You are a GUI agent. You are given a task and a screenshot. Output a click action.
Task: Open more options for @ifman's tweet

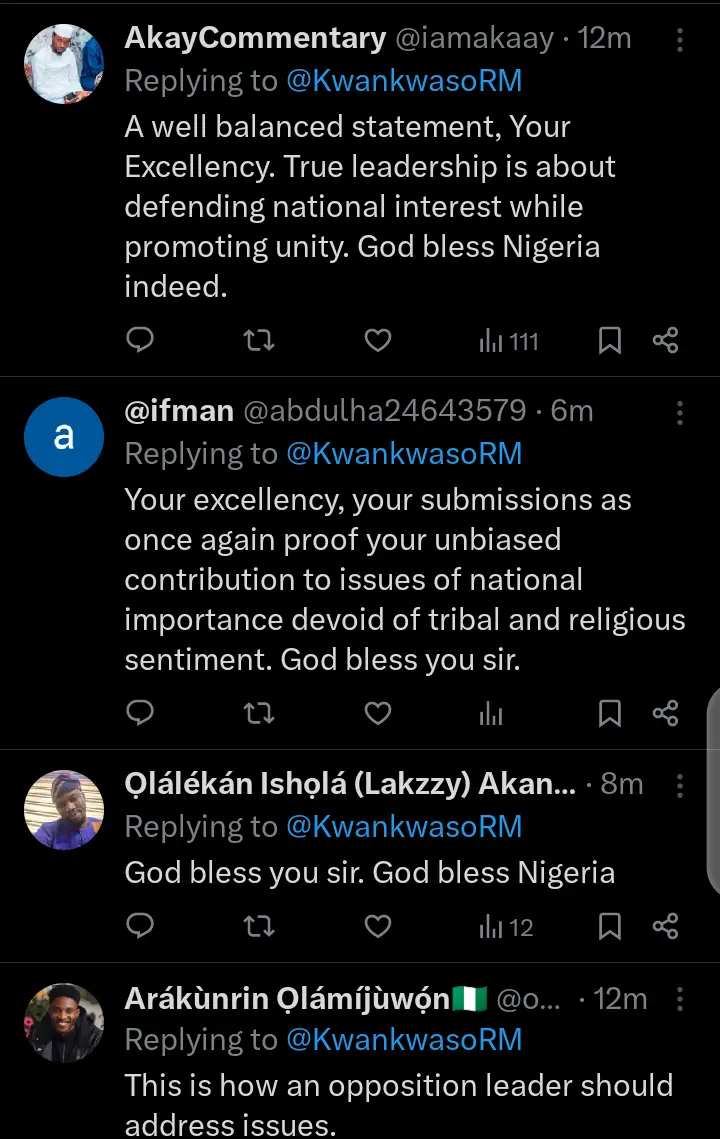pos(680,411)
